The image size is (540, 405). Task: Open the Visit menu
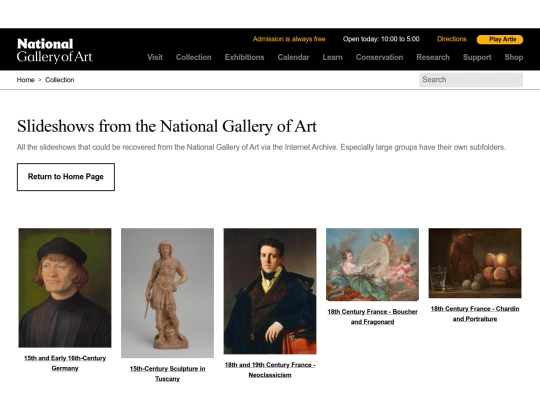tap(155, 57)
